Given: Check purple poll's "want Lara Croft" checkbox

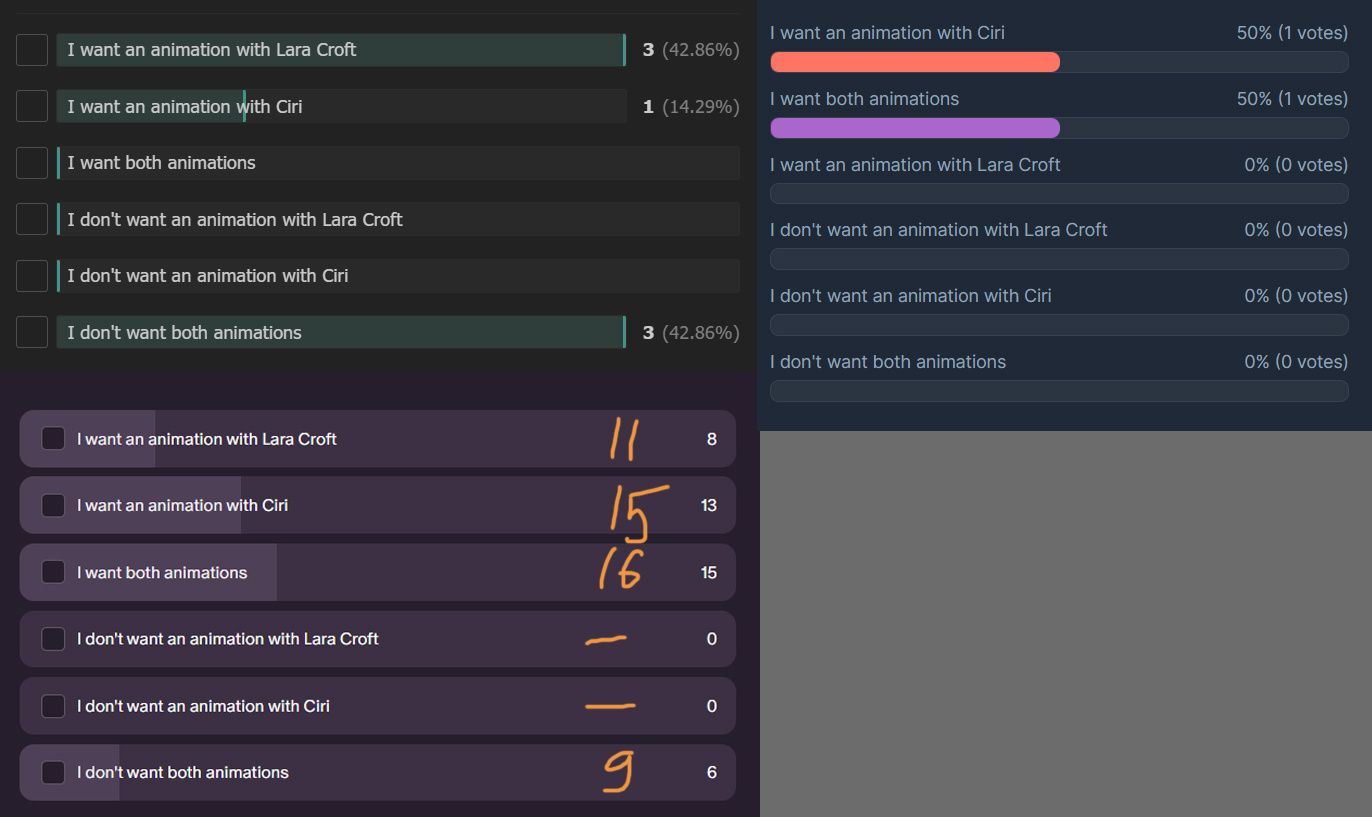Looking at the screenshot, I should pyautogui.click(x=53, y=439).
